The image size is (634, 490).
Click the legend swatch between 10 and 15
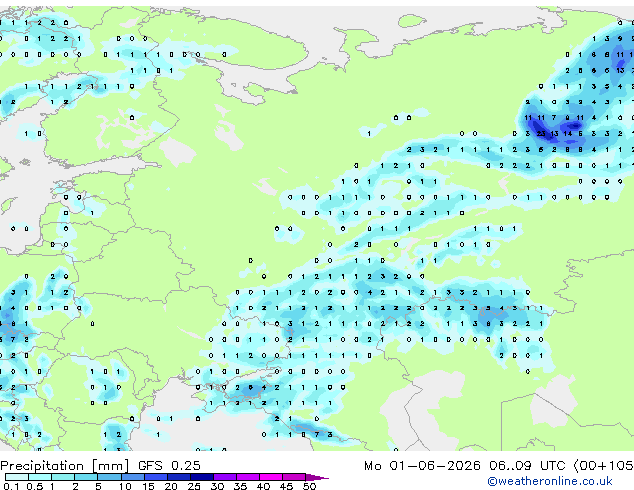(x=133, y=477)
